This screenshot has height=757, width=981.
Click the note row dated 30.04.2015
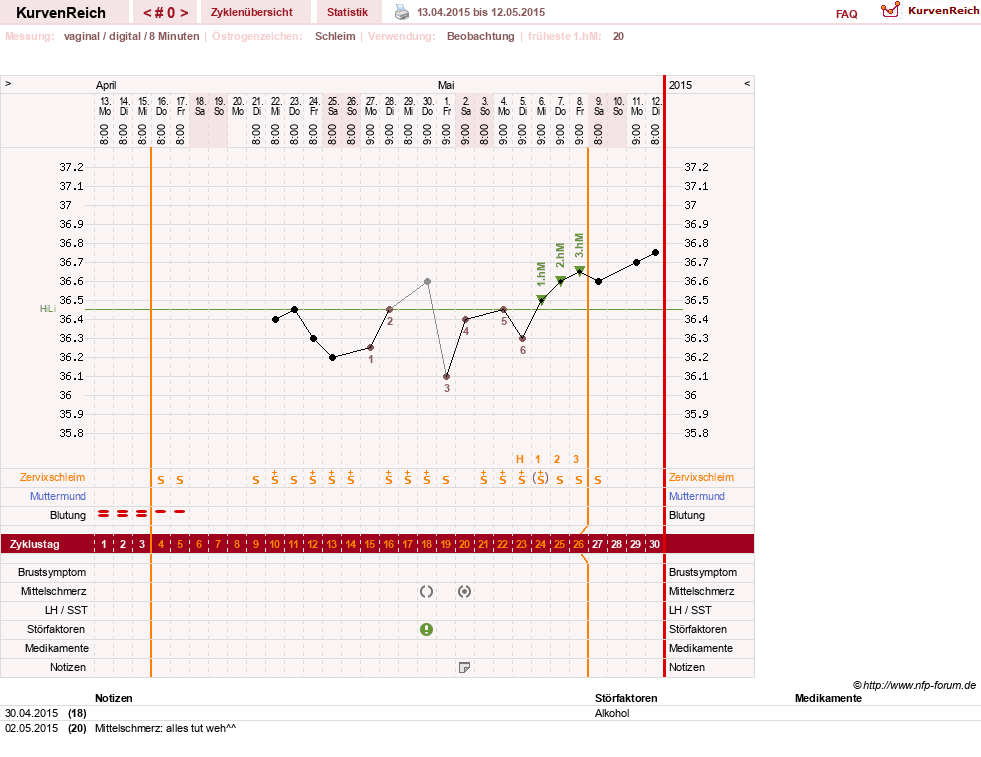point(490,713)
